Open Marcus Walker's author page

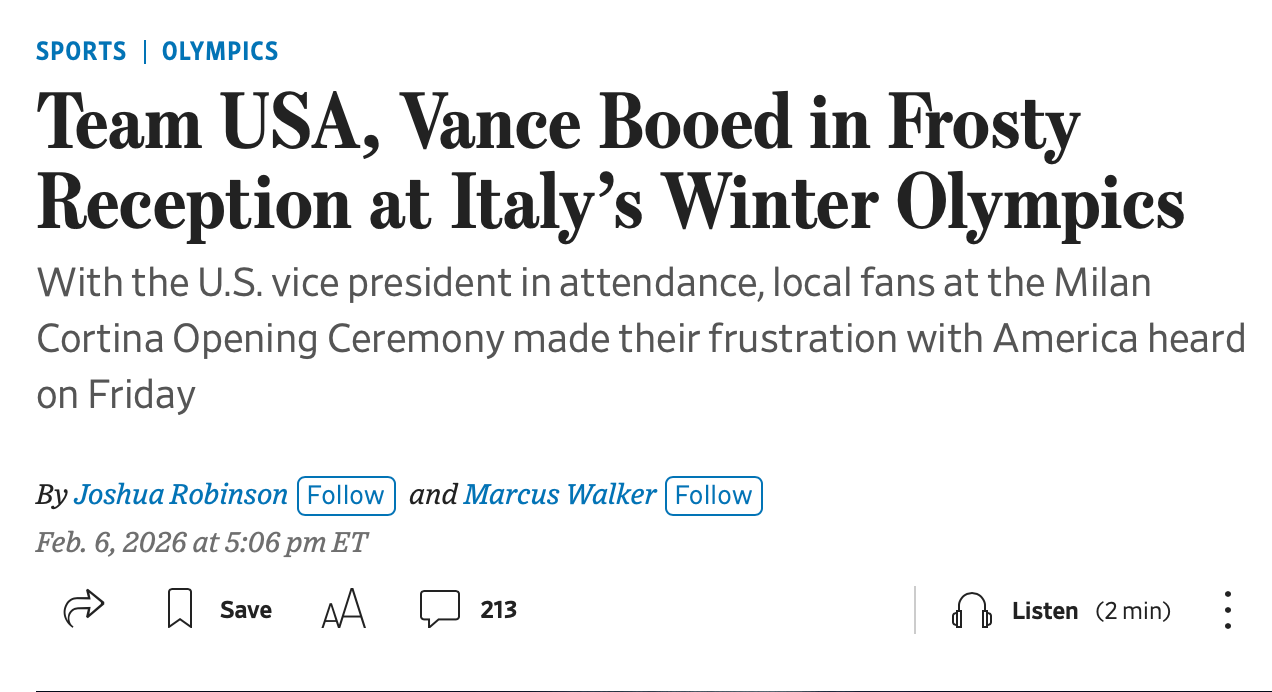(x=560, y=494)
